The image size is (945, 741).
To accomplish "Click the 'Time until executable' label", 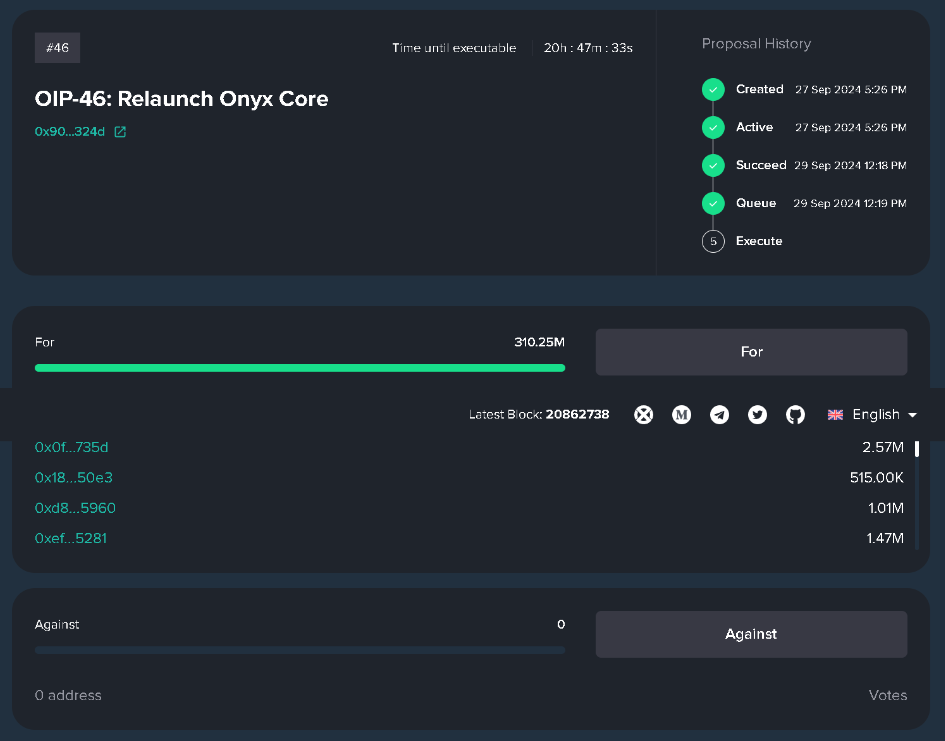I will coord(454,48).
